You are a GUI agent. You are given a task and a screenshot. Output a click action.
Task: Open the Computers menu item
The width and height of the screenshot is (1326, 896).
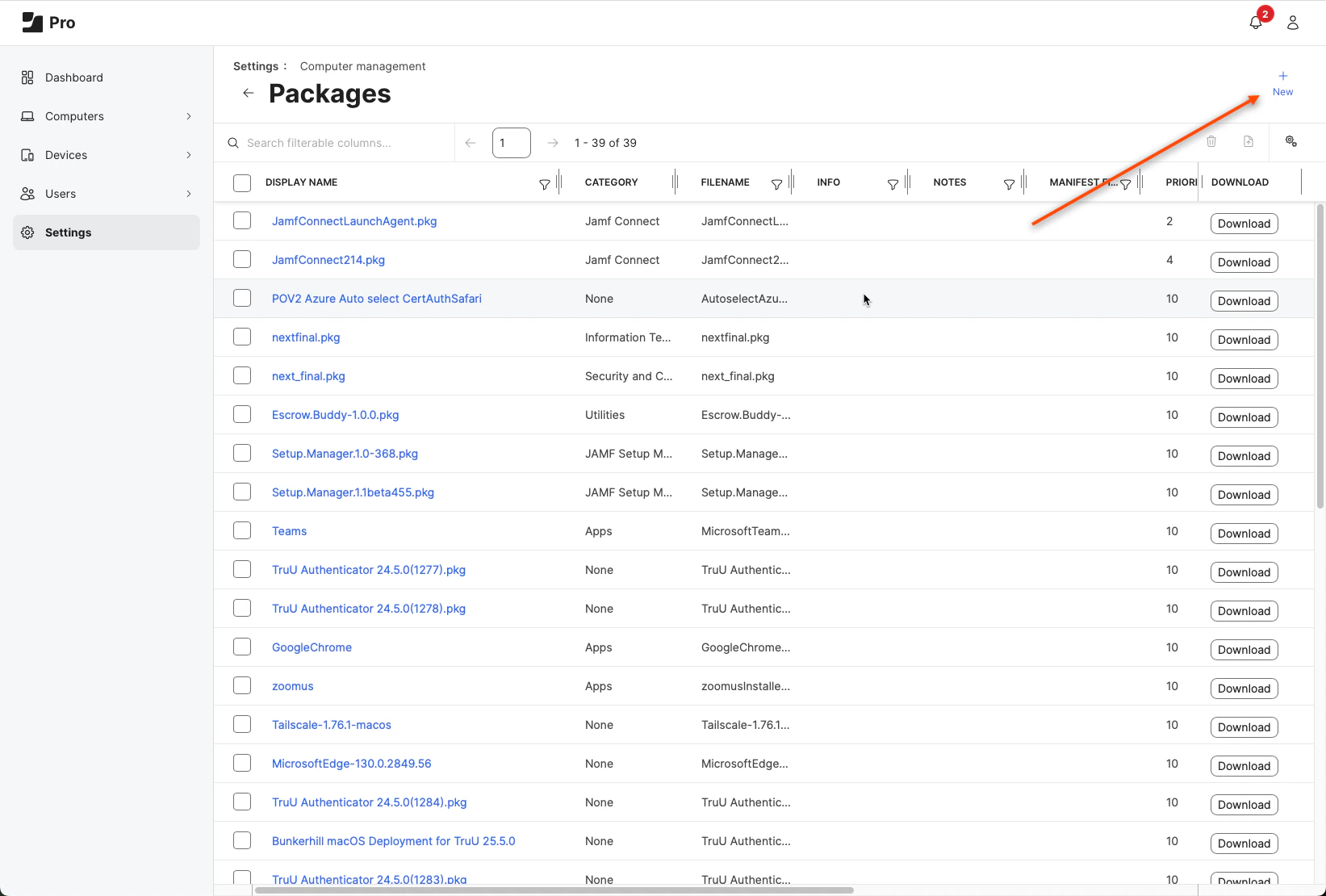click(x=107, y=116)
